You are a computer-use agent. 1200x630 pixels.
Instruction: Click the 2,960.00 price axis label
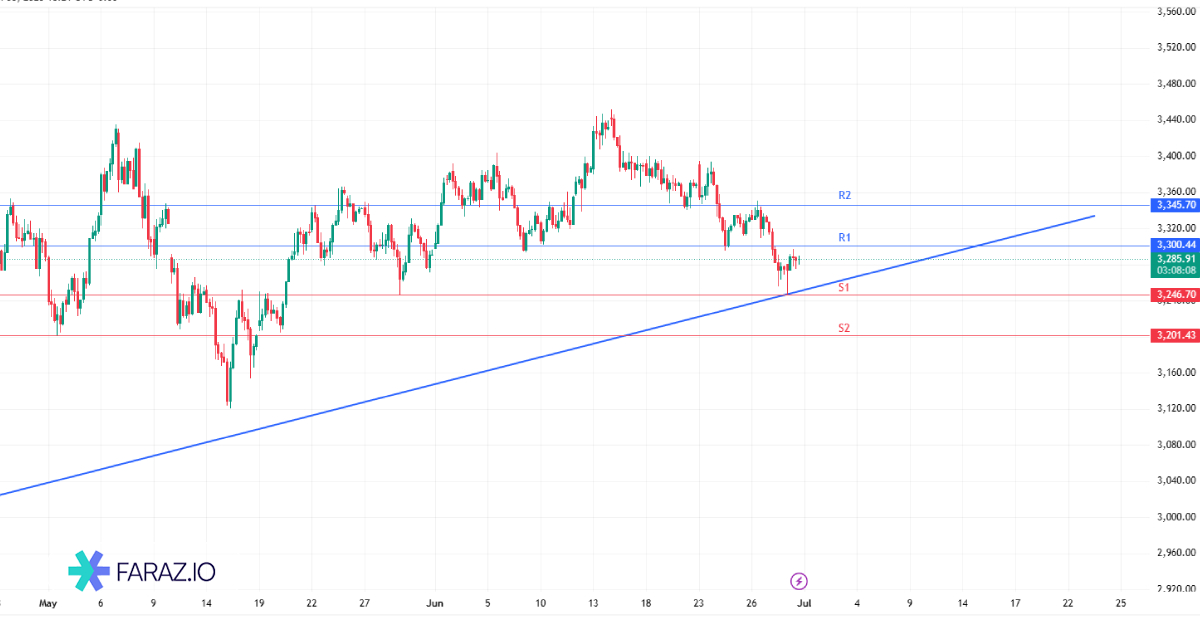1177,553
